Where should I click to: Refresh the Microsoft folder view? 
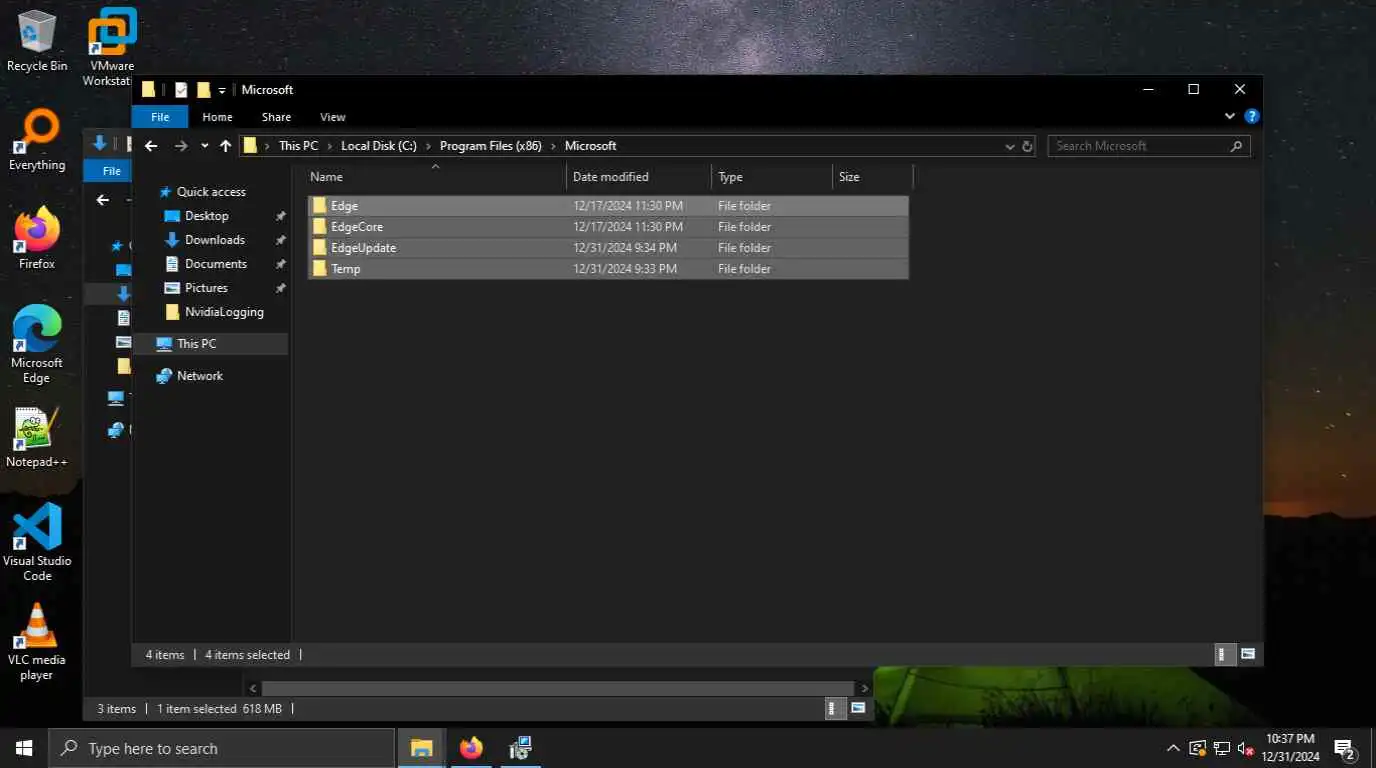1027,146
